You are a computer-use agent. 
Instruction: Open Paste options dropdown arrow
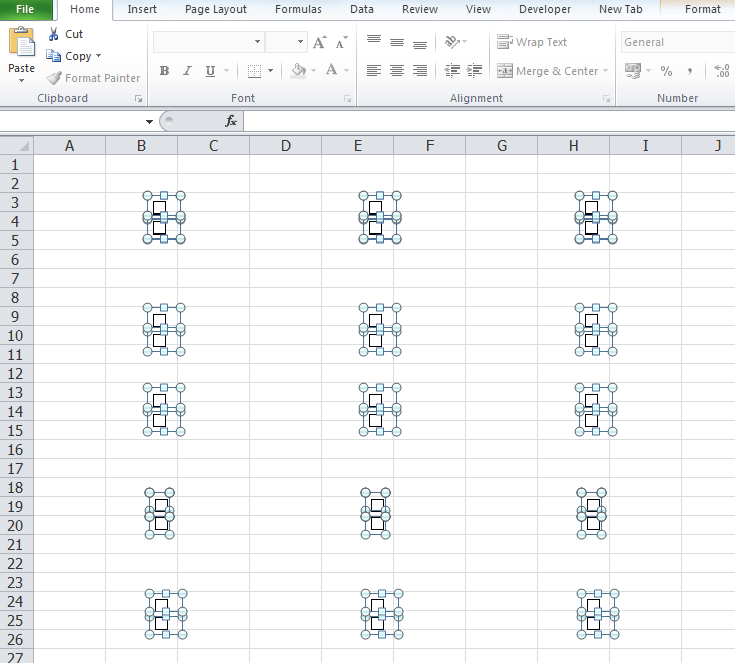pos(21,81)
